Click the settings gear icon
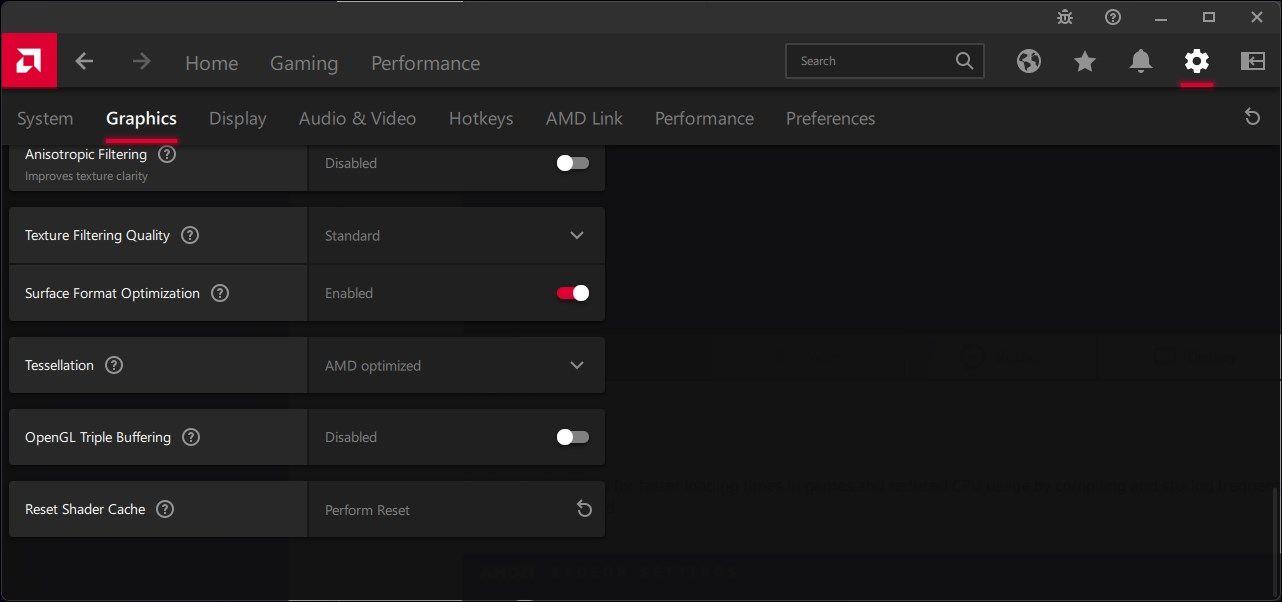Image resolution: width=1282 pixels, height=602 pixels. tap(1196, 61)
